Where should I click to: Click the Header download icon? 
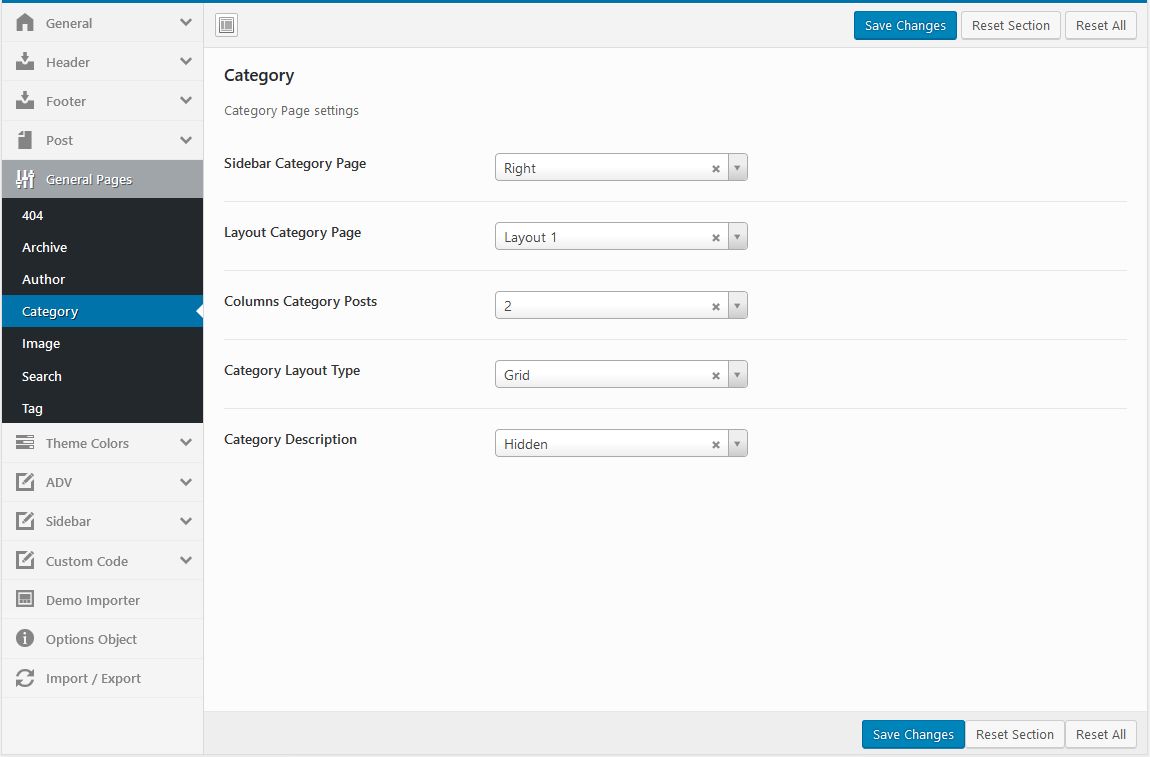[26, 62]
